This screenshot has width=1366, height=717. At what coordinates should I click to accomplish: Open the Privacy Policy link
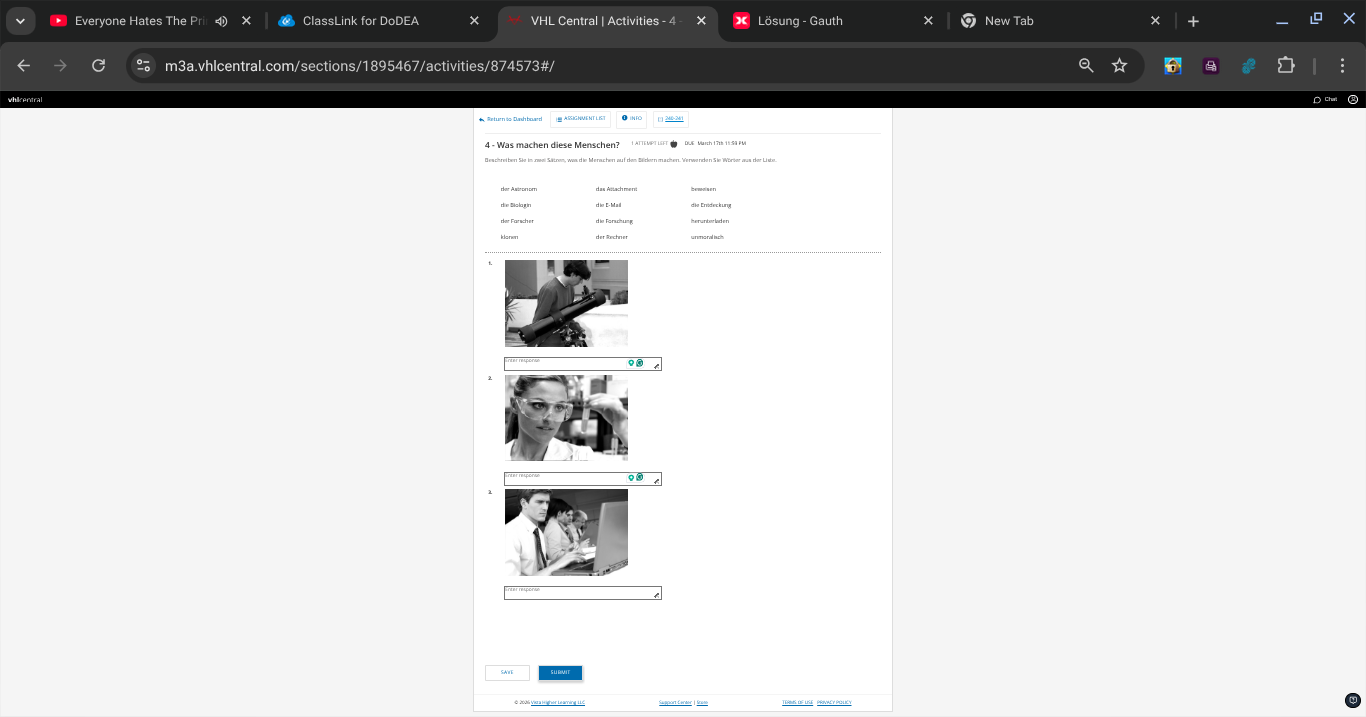click(x=834, y=703)
